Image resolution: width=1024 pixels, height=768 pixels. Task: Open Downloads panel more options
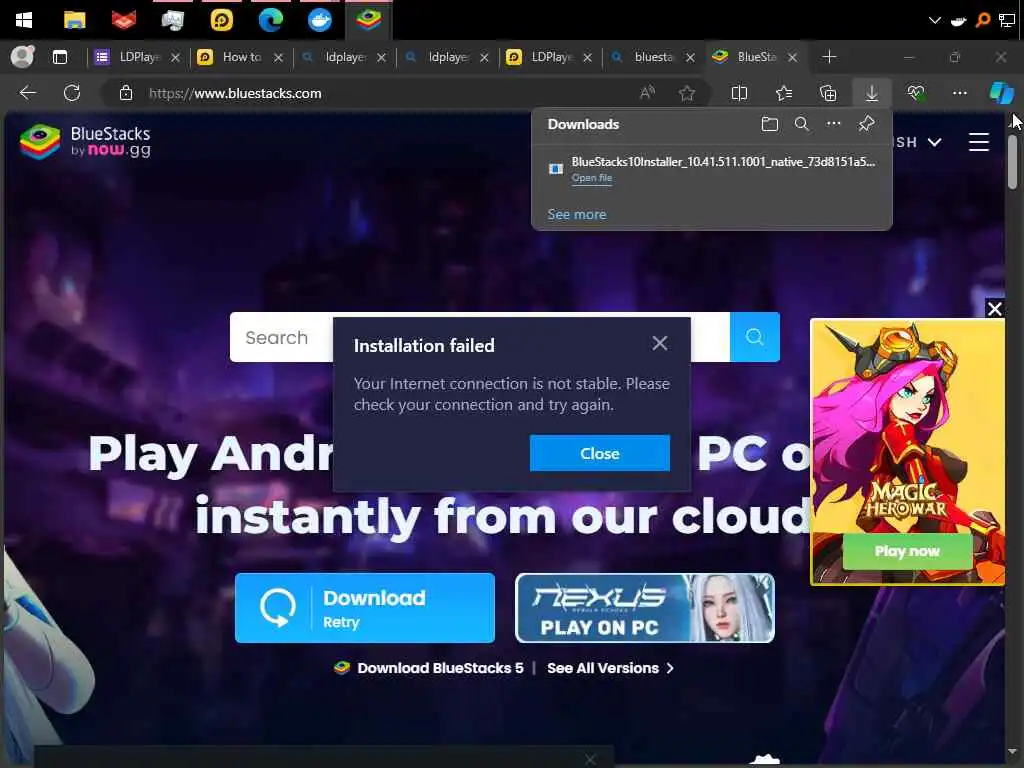coord(833,123)
